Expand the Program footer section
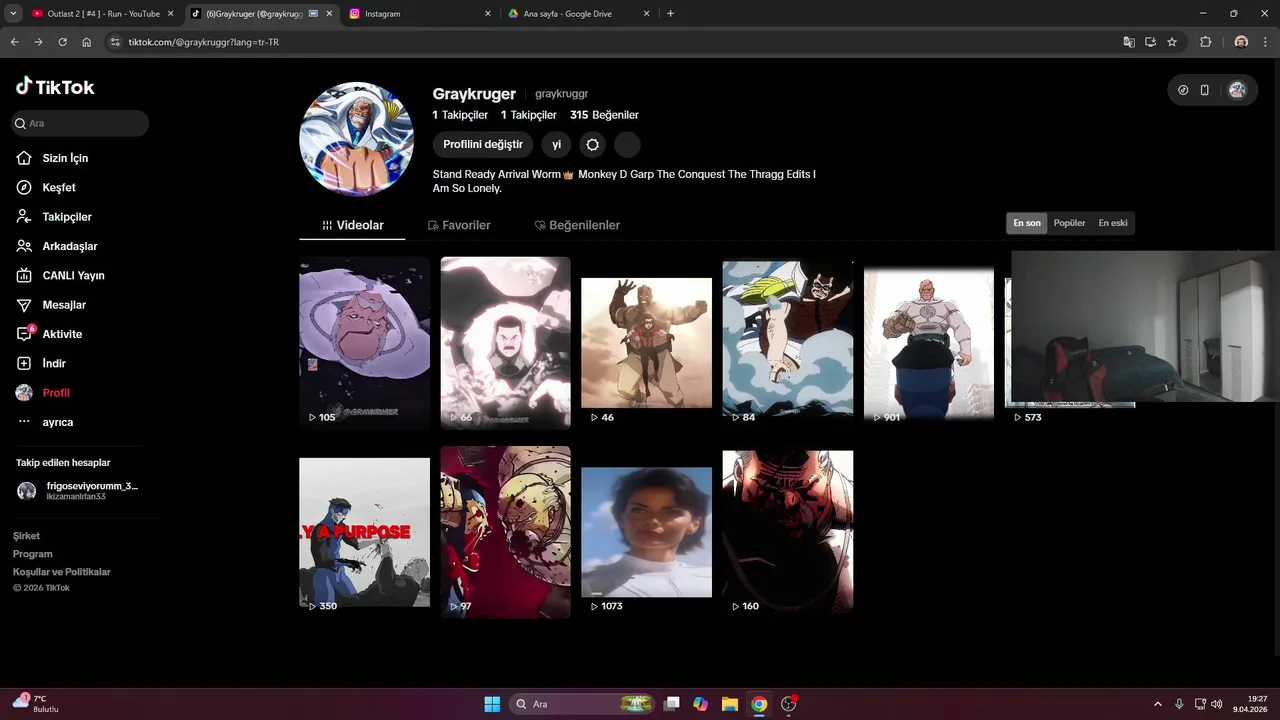1280x720 pixels. coord(32,554)
